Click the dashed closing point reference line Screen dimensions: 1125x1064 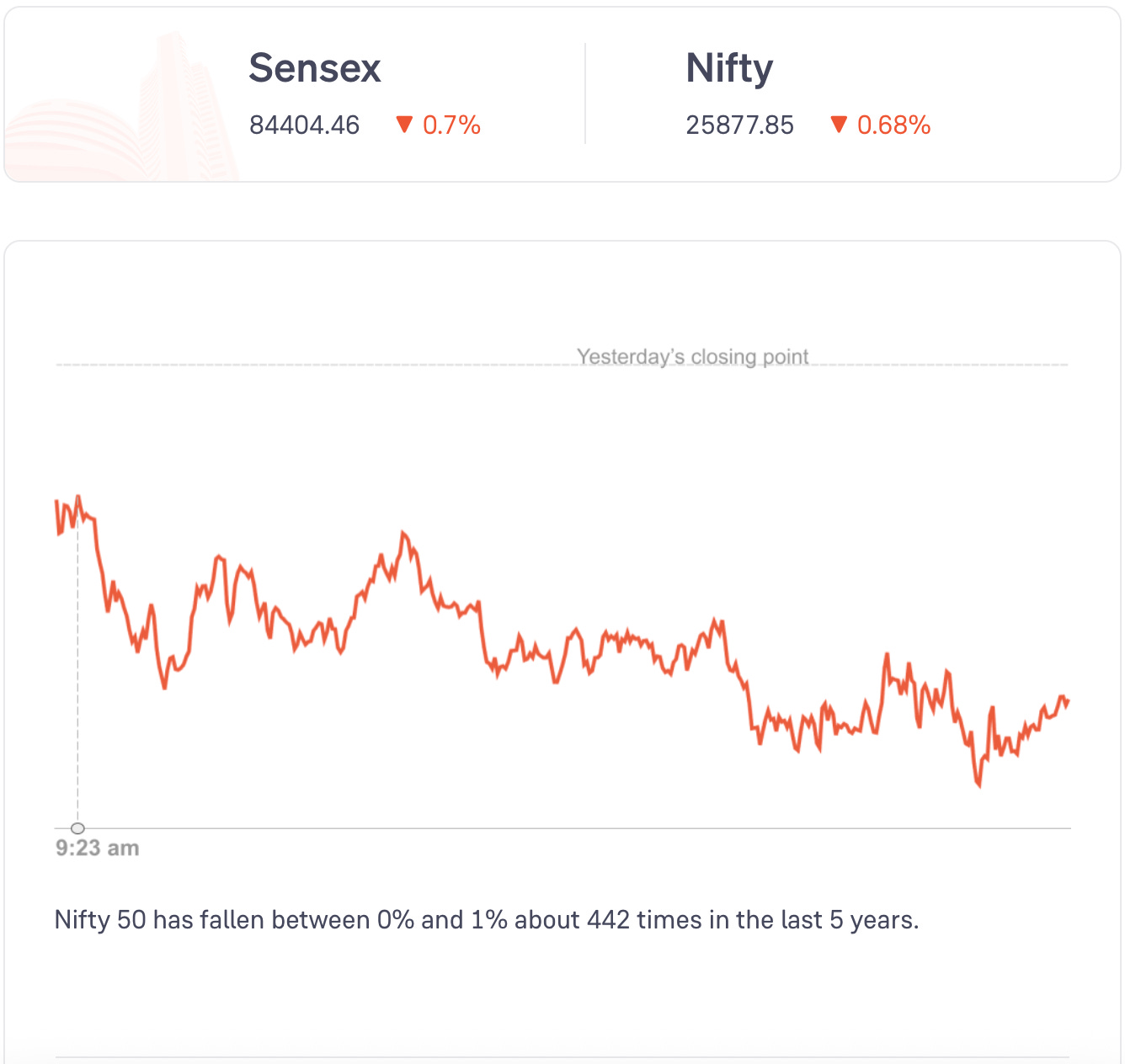[562, 365]
